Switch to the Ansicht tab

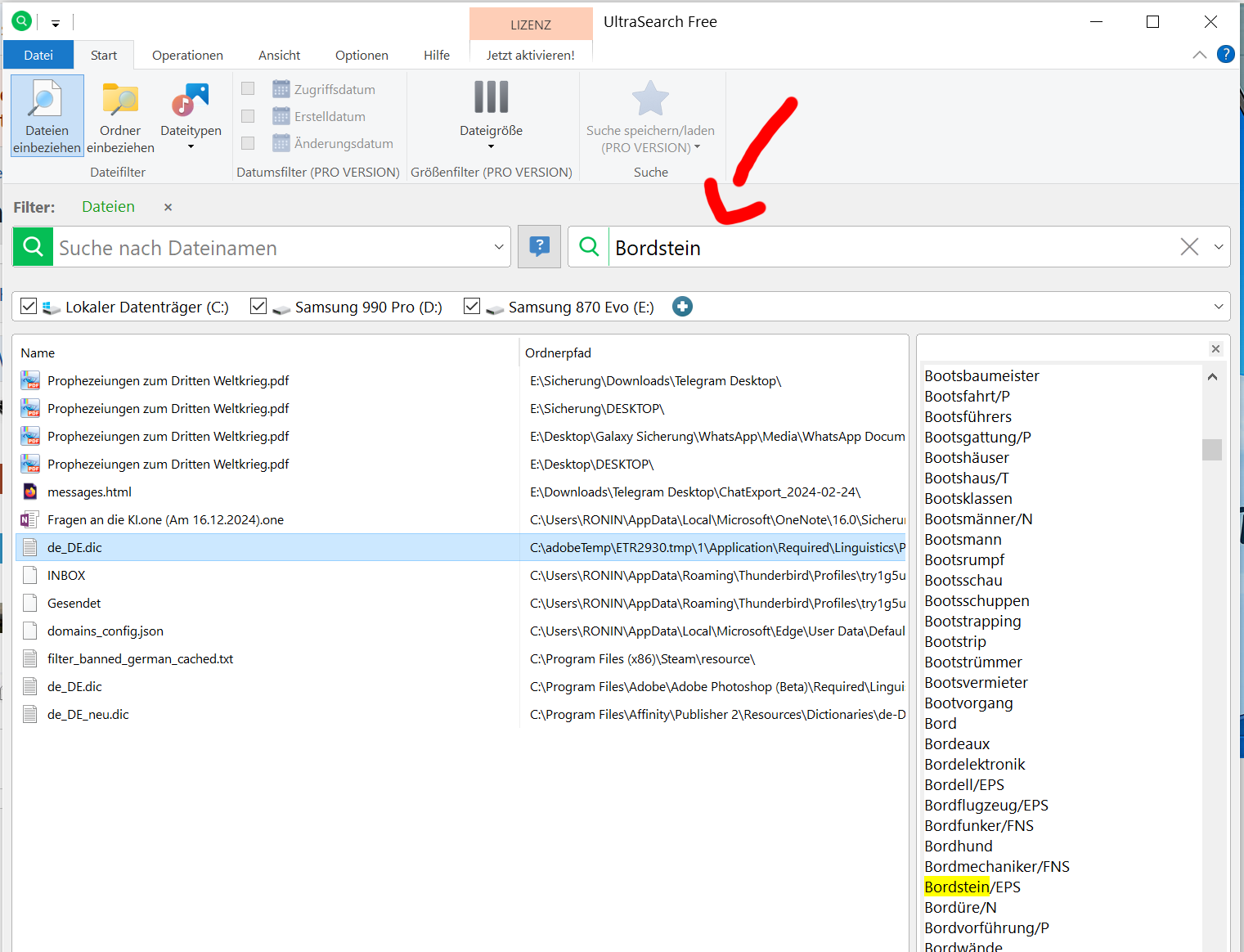coord(280,55)
